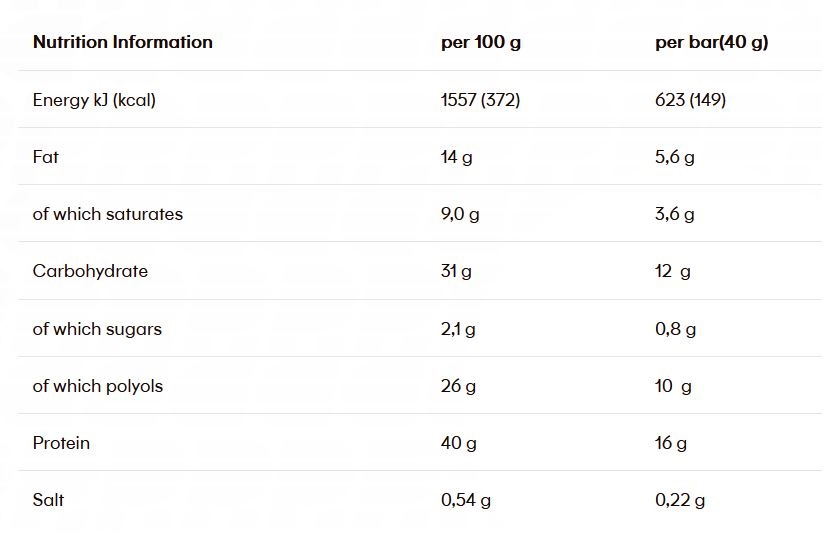The height and width of the screenshot is (534, 836).
Task: Select the '9,0 g' saturates value
Action: coord(460,214)
